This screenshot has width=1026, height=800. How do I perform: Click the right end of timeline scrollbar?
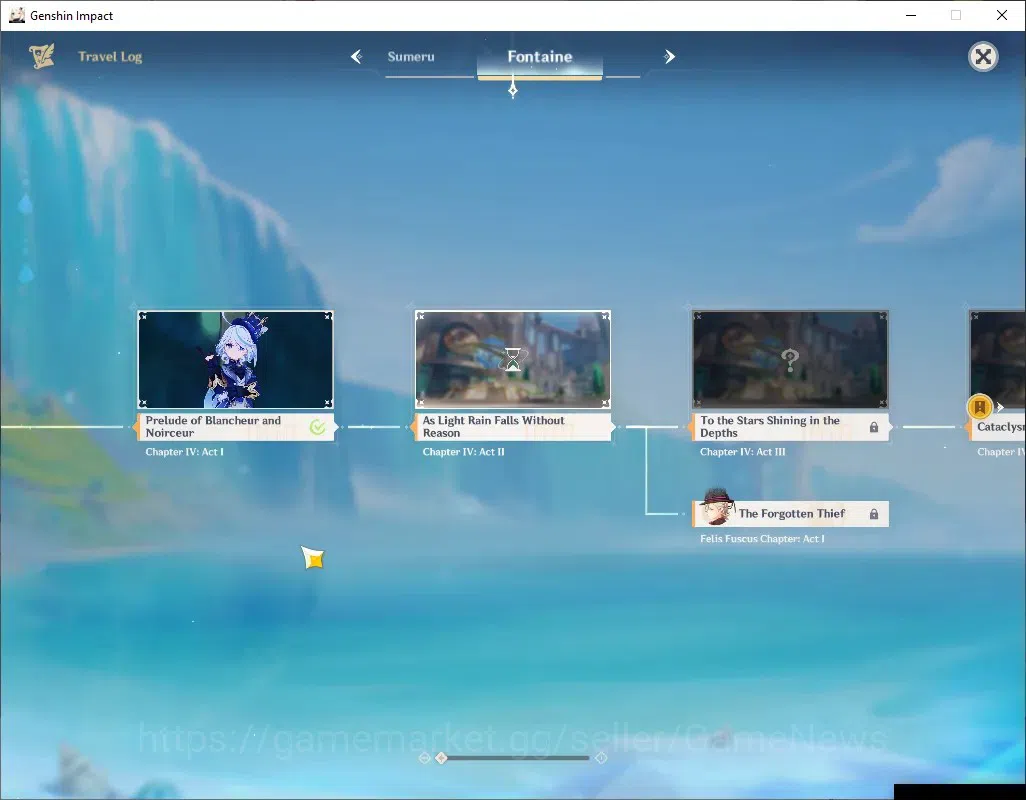601,757
